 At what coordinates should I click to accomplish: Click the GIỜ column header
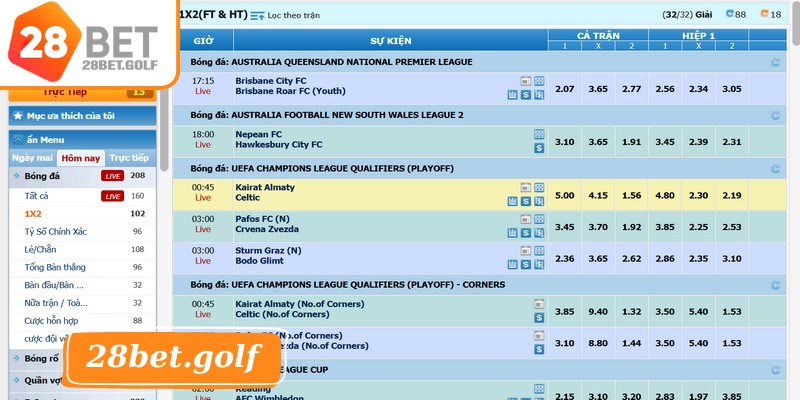[x=203, y=41]
